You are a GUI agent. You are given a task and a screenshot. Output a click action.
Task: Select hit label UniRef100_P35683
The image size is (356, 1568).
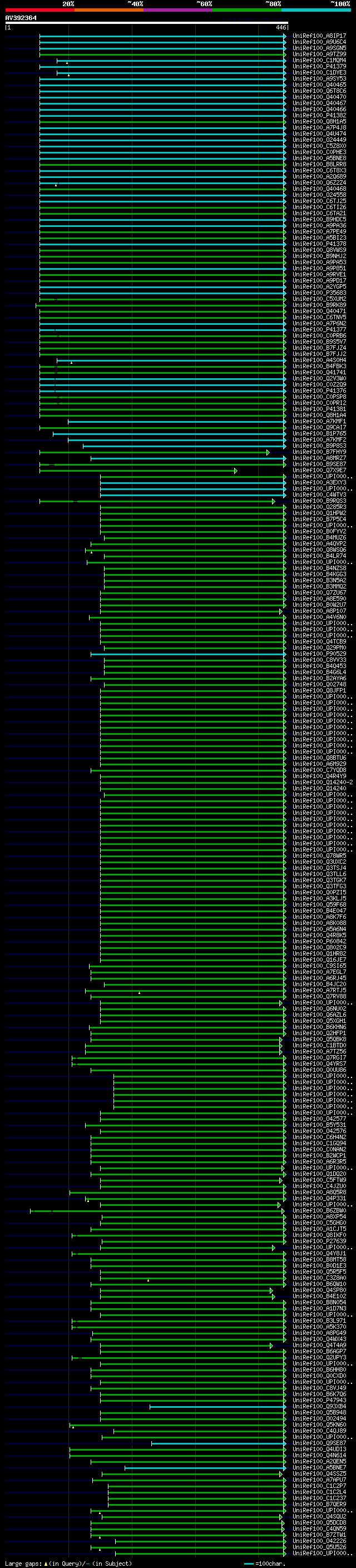(x=319, y=293)
